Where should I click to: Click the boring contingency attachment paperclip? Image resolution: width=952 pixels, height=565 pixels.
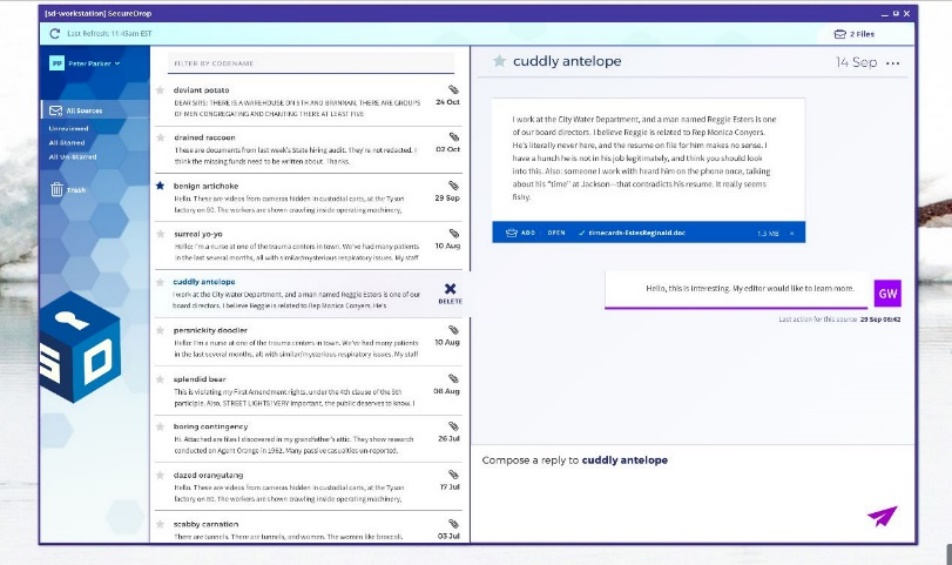(454, 426)
